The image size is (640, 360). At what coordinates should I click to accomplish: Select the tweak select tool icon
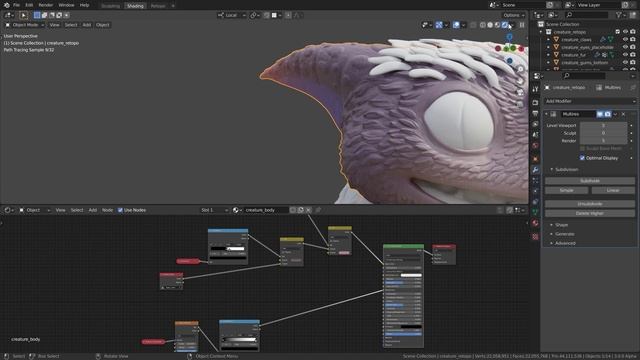pyautogui.click(x=23, y=16)
